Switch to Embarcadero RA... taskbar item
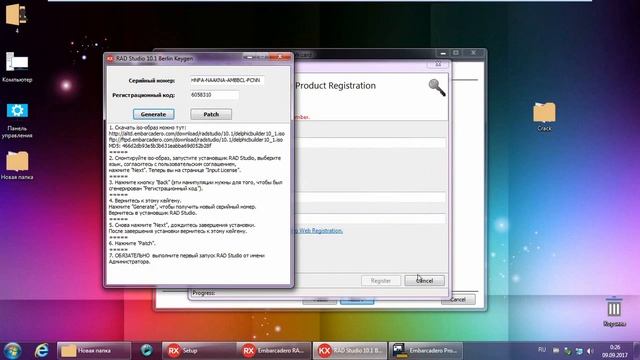 point(274,351)
